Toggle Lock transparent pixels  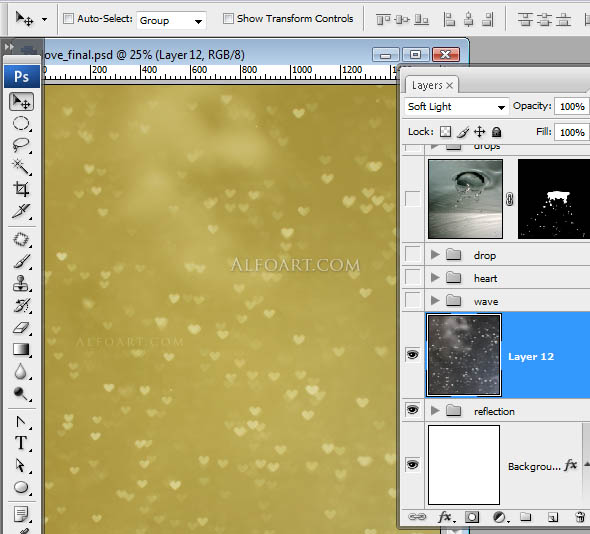[x=446, y=132]
